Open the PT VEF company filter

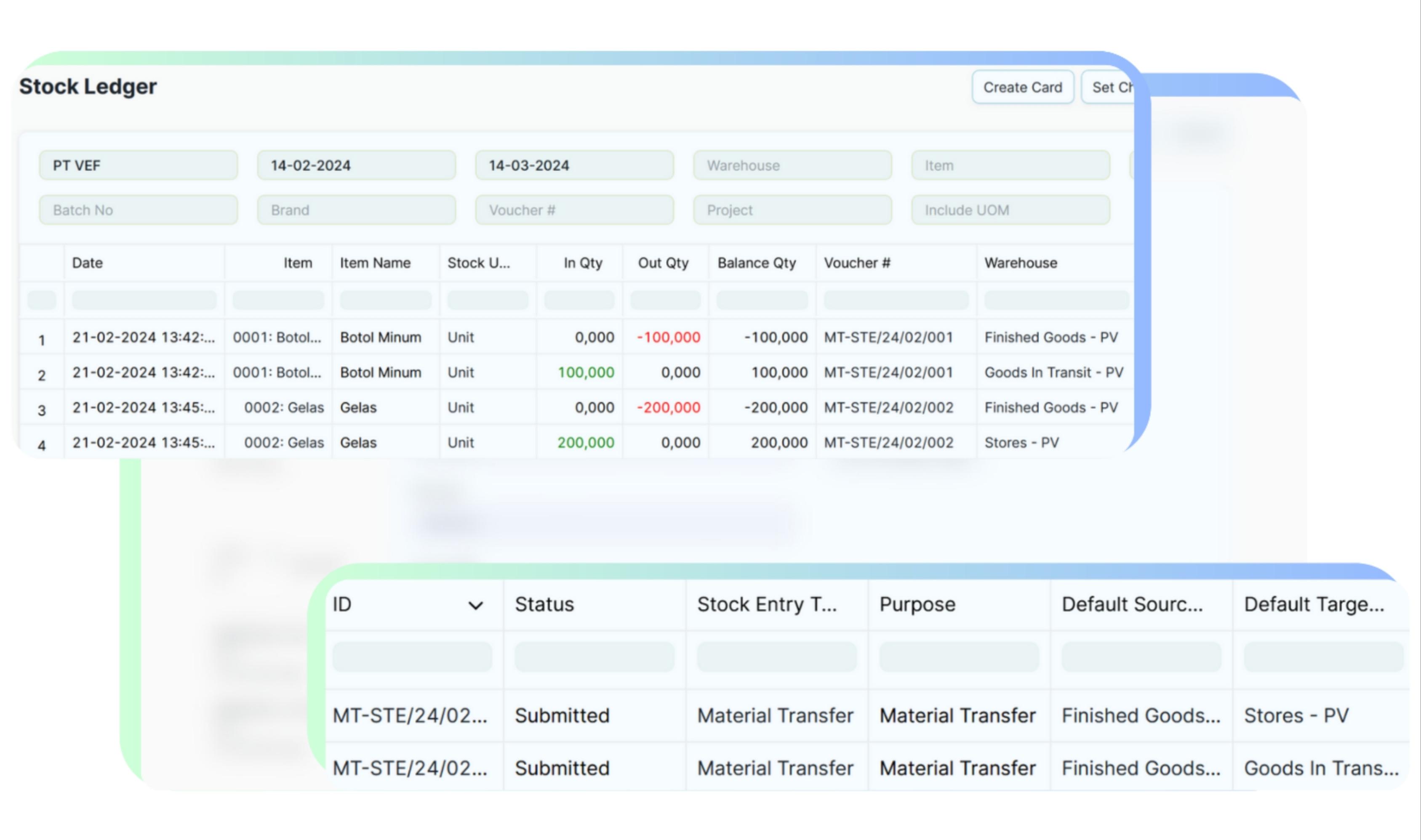click(138, 165)
